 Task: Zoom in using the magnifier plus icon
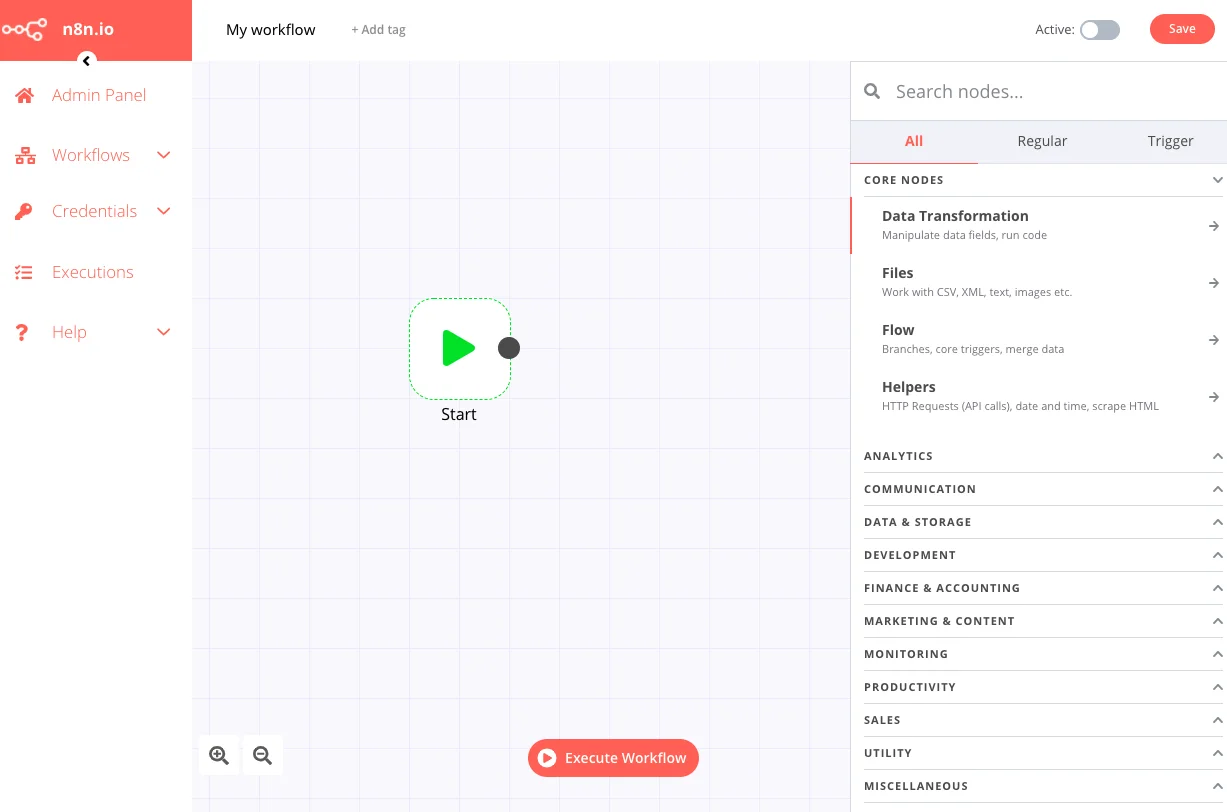218,755
